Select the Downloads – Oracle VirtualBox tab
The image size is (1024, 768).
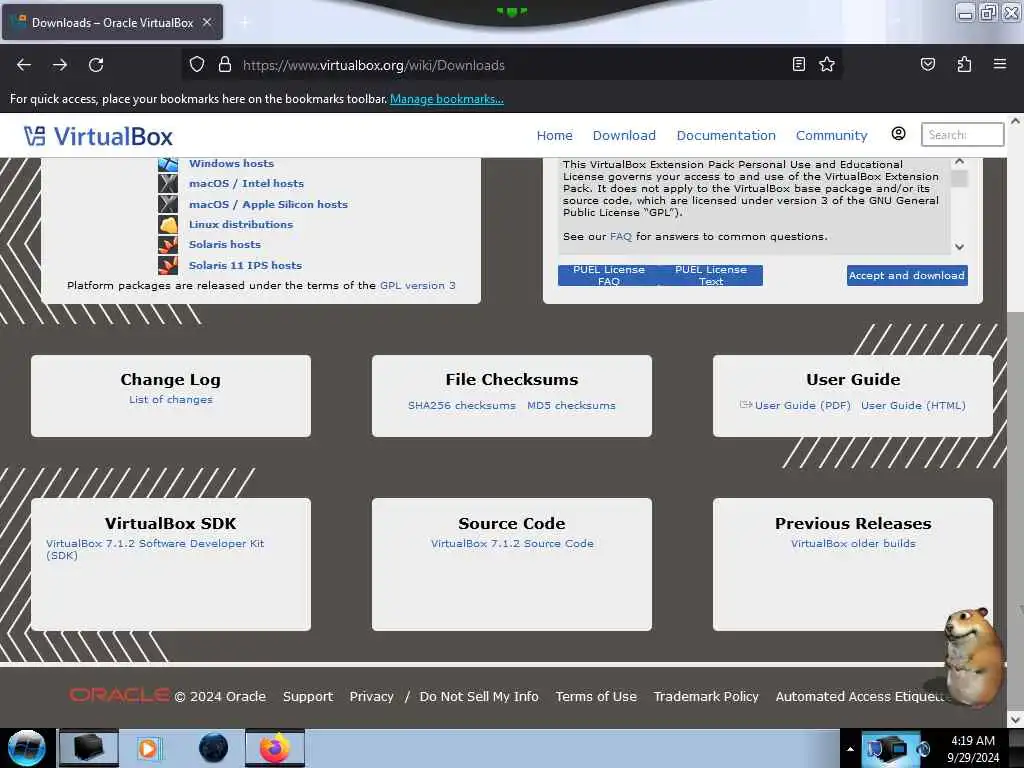pyautogui.click(x=112, y=22)
